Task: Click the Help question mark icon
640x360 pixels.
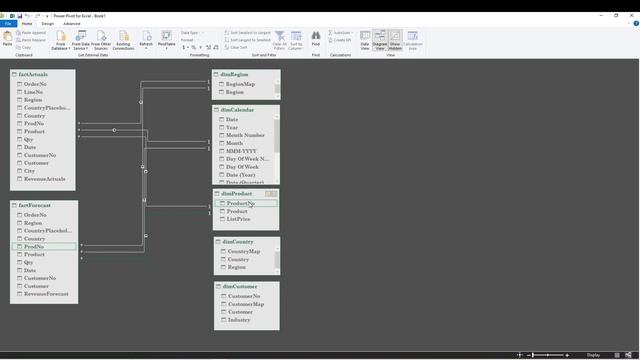Action: tap(636, 24)
